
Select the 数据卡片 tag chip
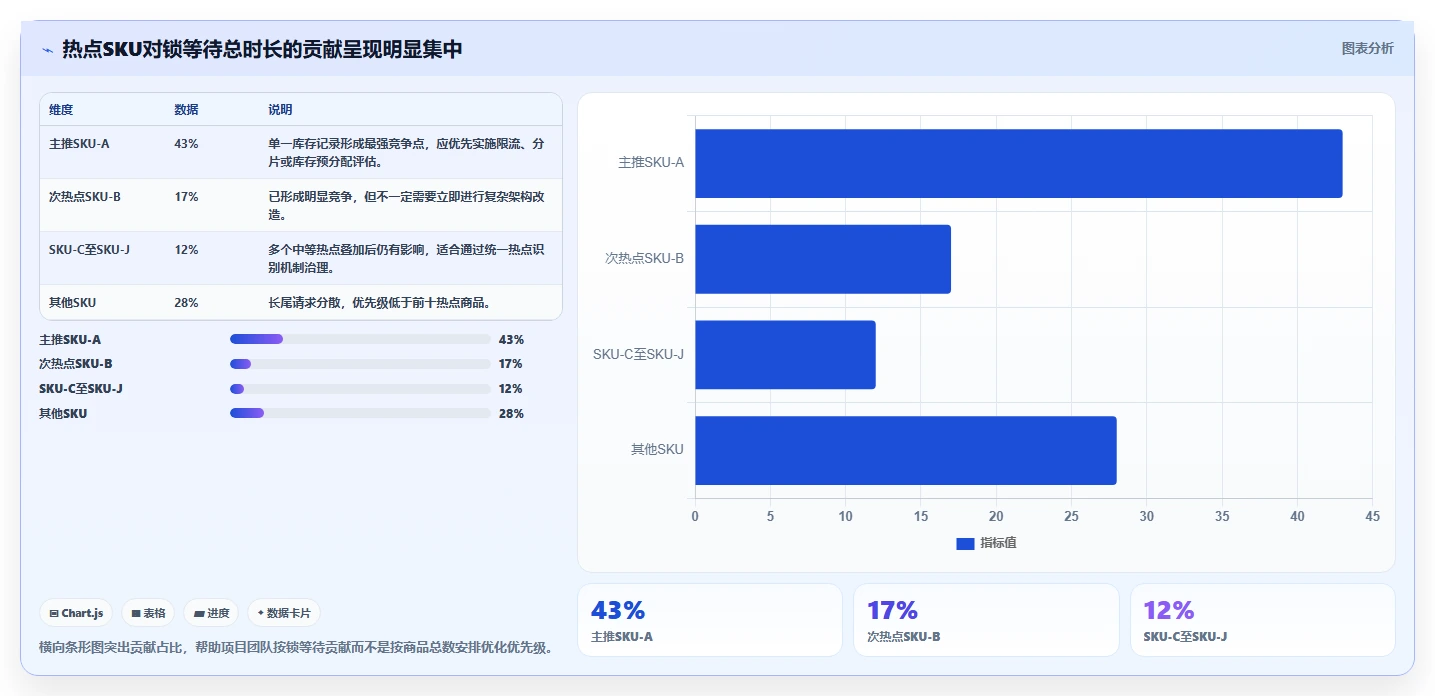click(x=284, y=613)
